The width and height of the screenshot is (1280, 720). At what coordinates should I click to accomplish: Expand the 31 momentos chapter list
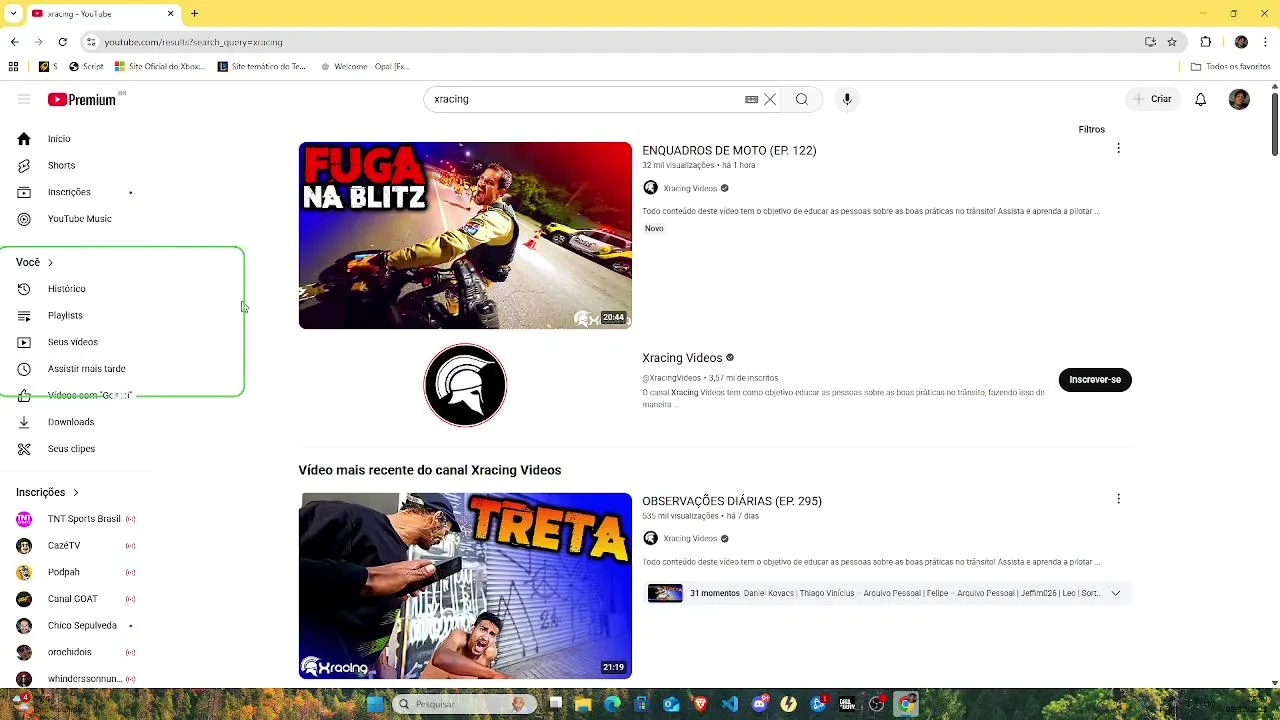[1115, 593]
